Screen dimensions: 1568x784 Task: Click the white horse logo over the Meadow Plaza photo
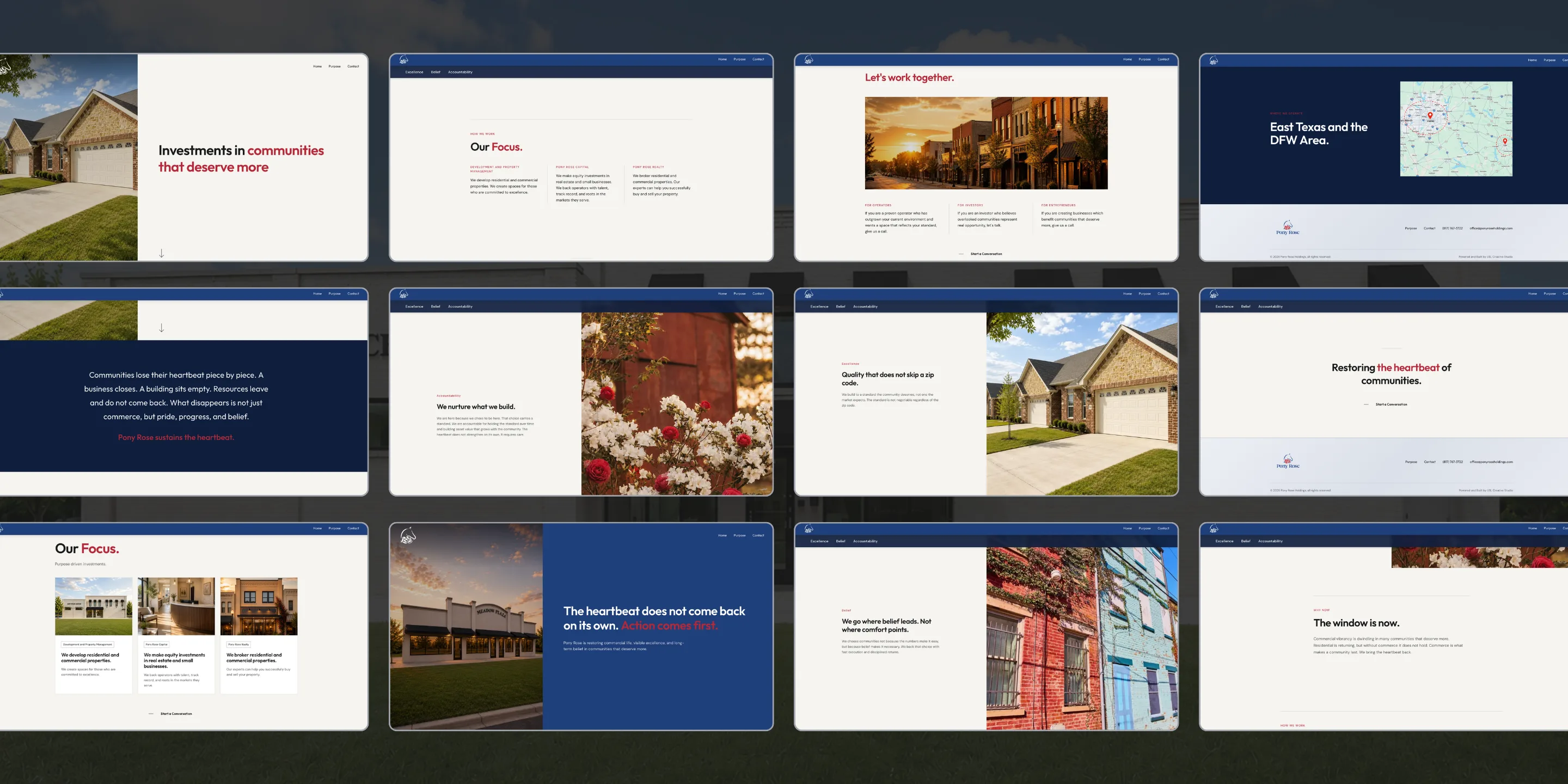pos(408,536)
